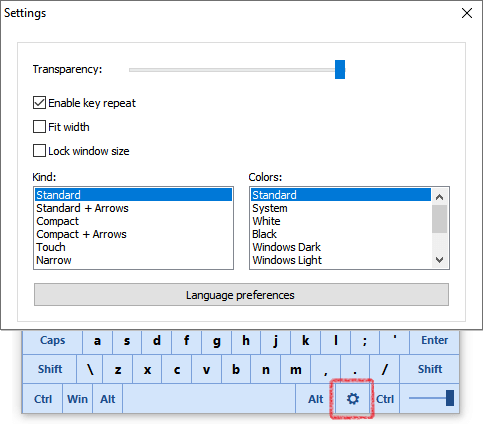483x424 pixels.
Task: Tap the 'v' key
Action: tap(206, 369)
